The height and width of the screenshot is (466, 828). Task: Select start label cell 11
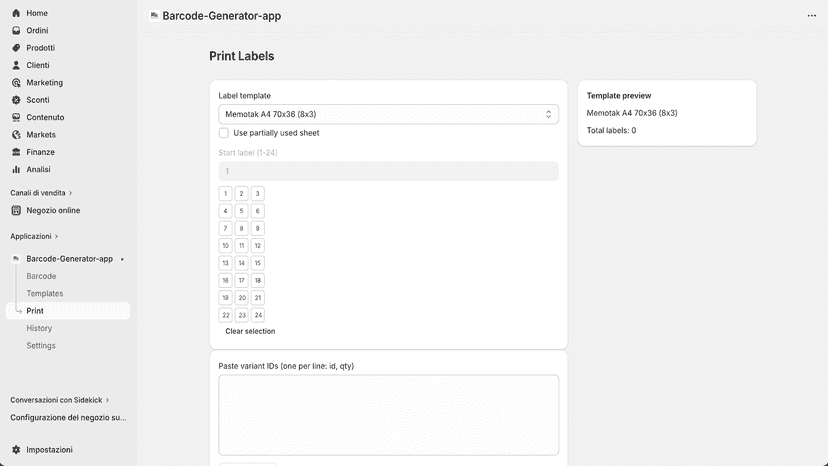(x=241, y=246)
